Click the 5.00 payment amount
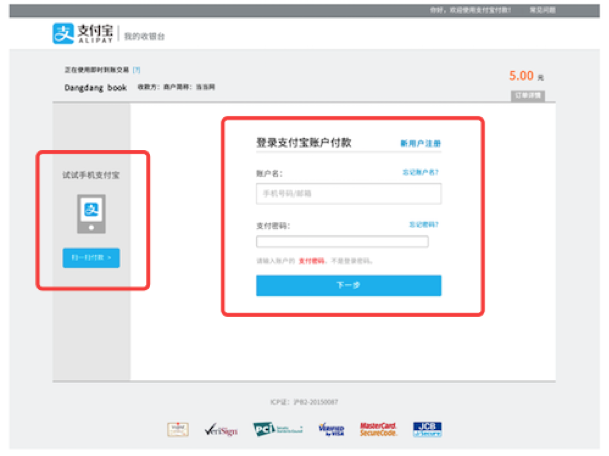Screen dimensions: 609x456 tap(521, 76)
